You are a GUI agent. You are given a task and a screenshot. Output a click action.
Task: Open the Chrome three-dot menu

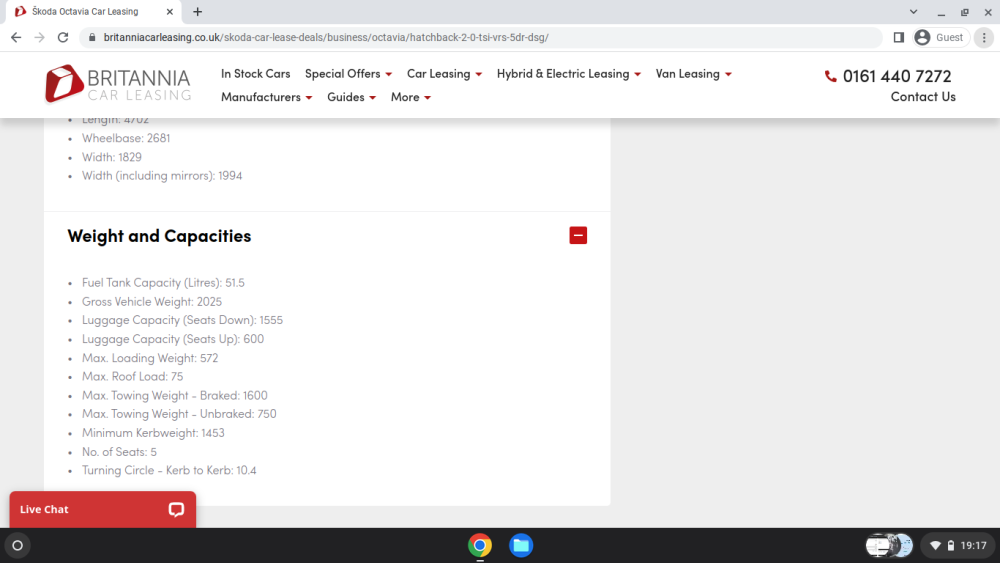click(x=984, y=38)
